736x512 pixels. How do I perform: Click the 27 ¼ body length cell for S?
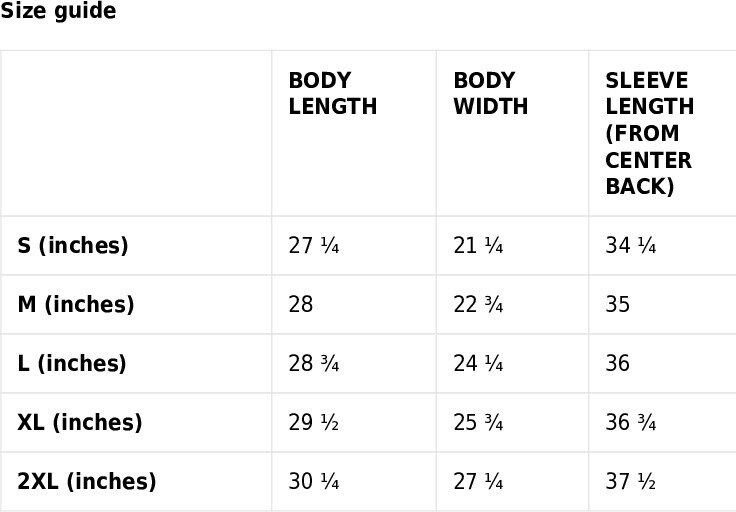314,245
